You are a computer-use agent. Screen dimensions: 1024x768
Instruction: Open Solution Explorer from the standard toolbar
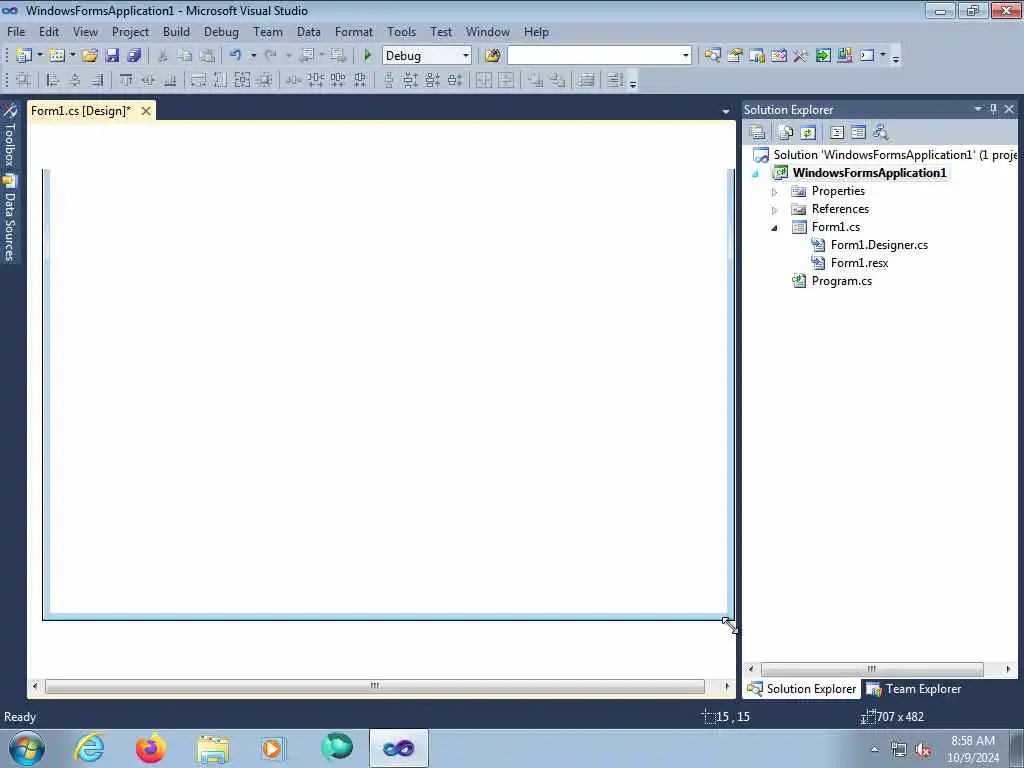[712, 56]
